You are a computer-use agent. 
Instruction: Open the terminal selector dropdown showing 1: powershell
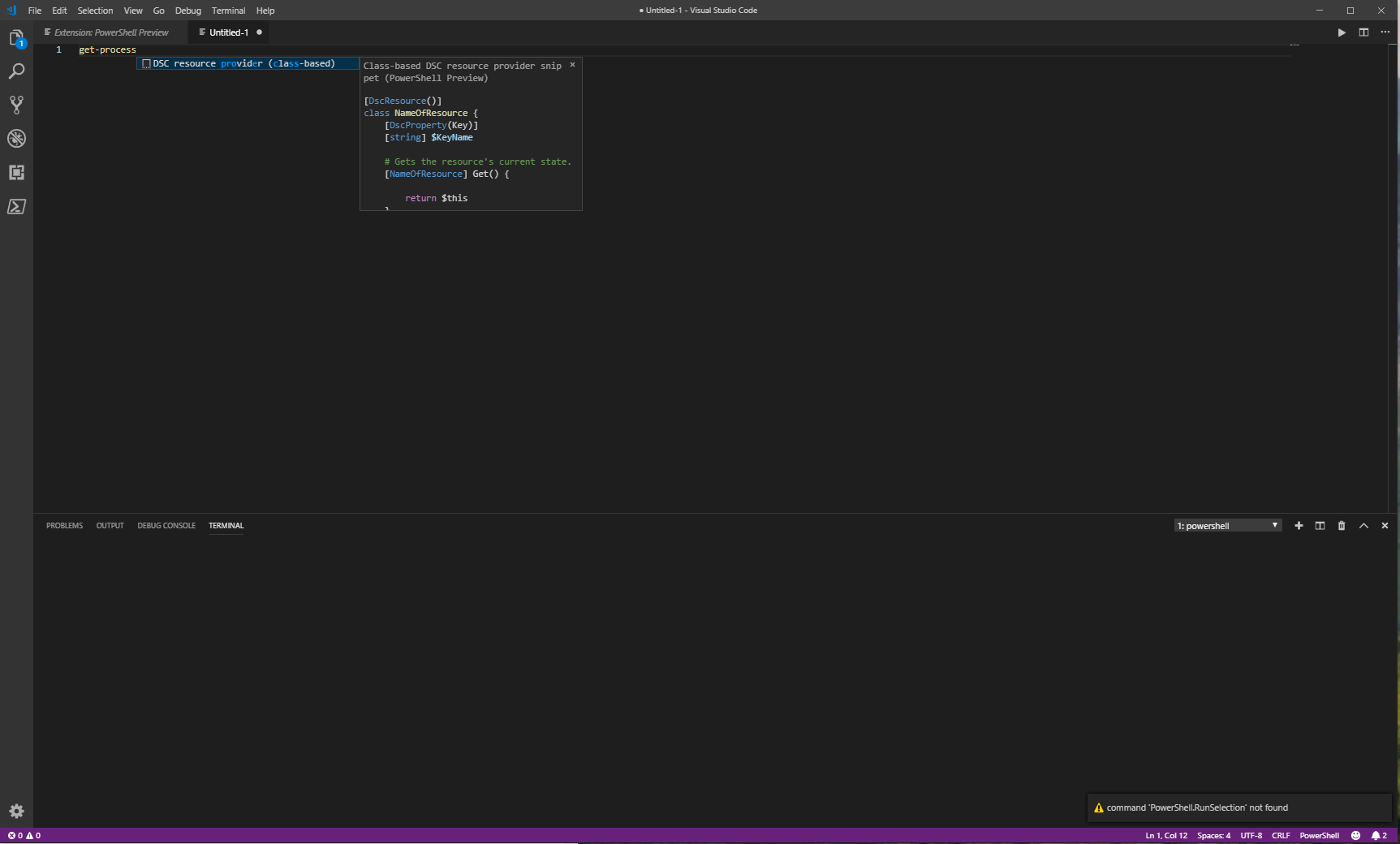(x=1227, y=525)
